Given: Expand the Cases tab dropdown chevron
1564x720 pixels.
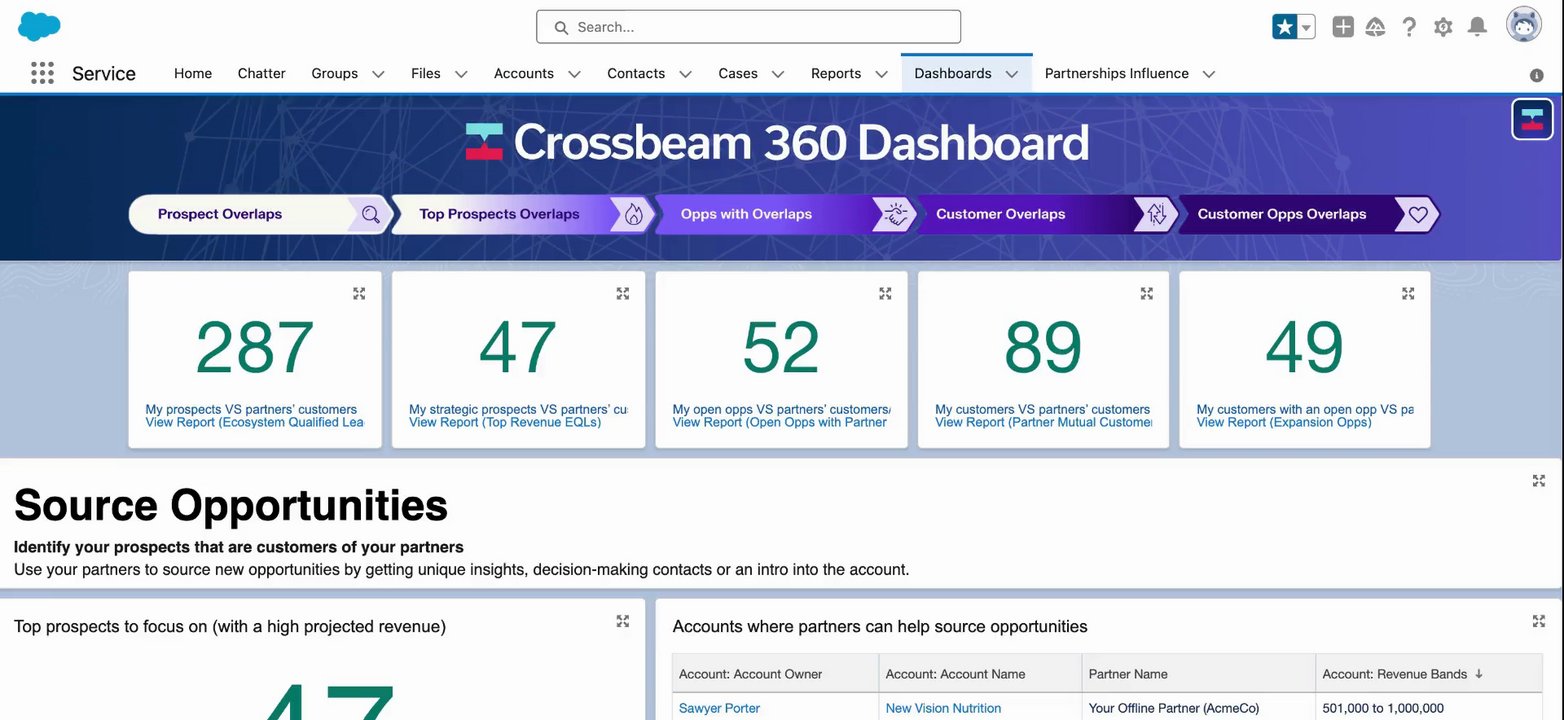Looking at the screenshot, I should [778, 74].
